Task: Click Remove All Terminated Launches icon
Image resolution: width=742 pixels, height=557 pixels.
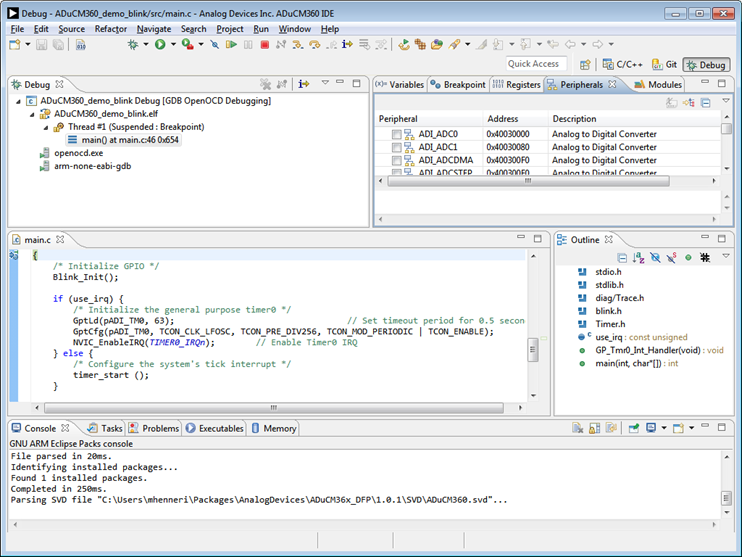Action: 265,84
